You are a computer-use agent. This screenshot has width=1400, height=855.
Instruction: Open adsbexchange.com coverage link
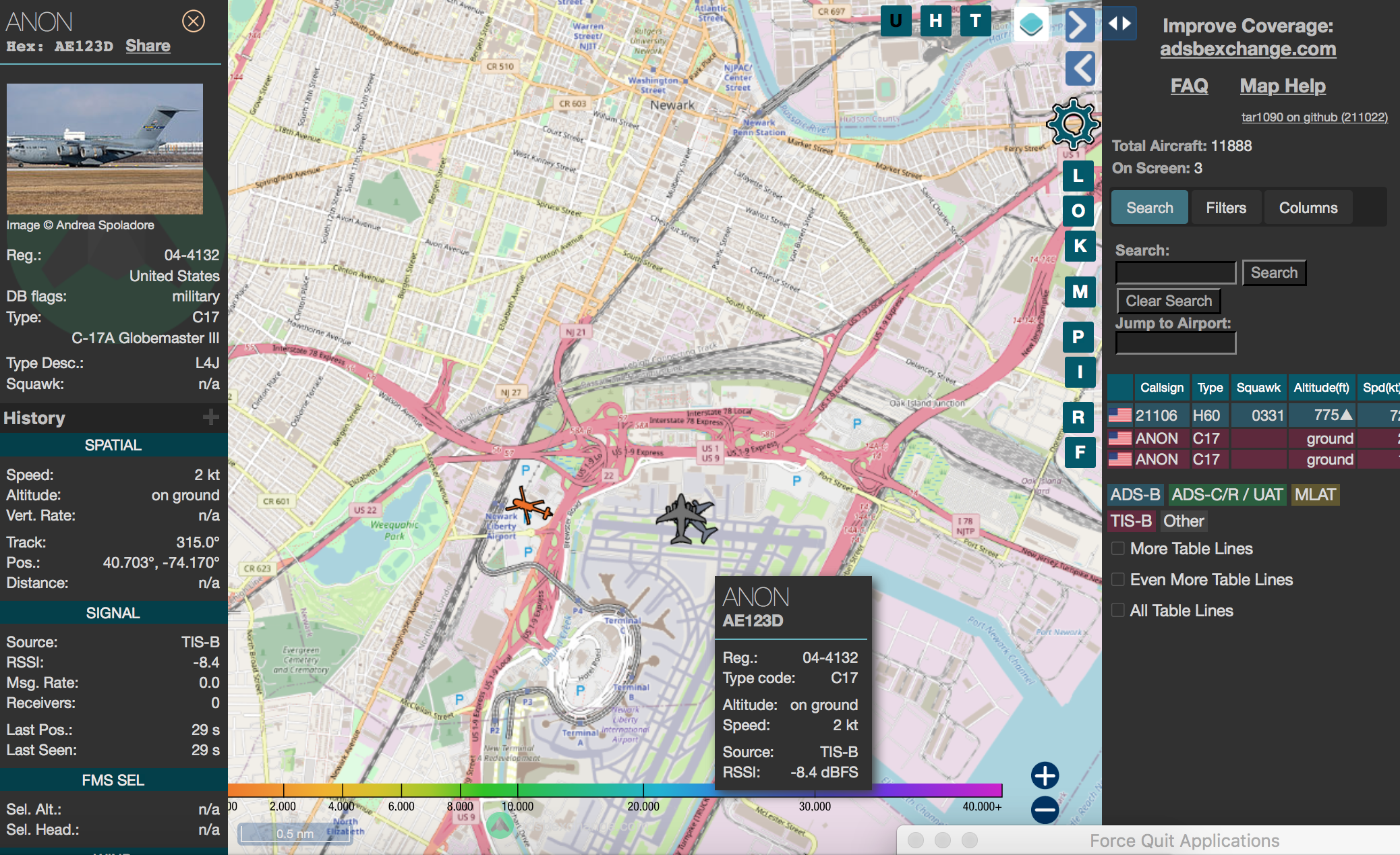(x=1248, y=49)
